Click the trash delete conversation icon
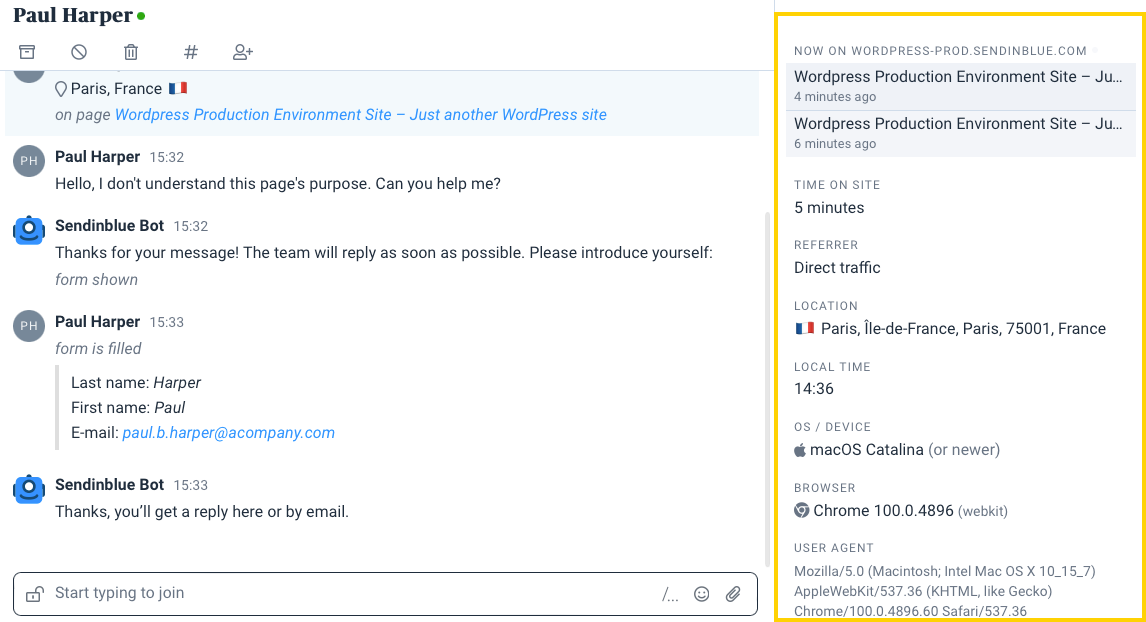This screenshot has height=622, width=1146. 131,52
